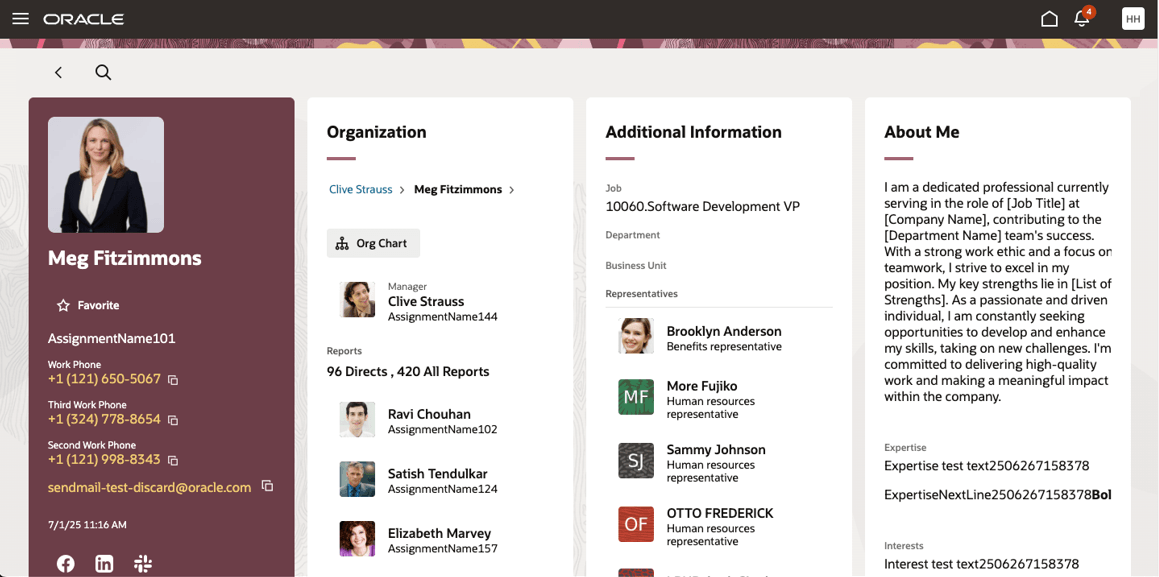Viewport: 1159px width, 577px height.
Task: Open Meg's Slack icon
Action: point(142,563)
